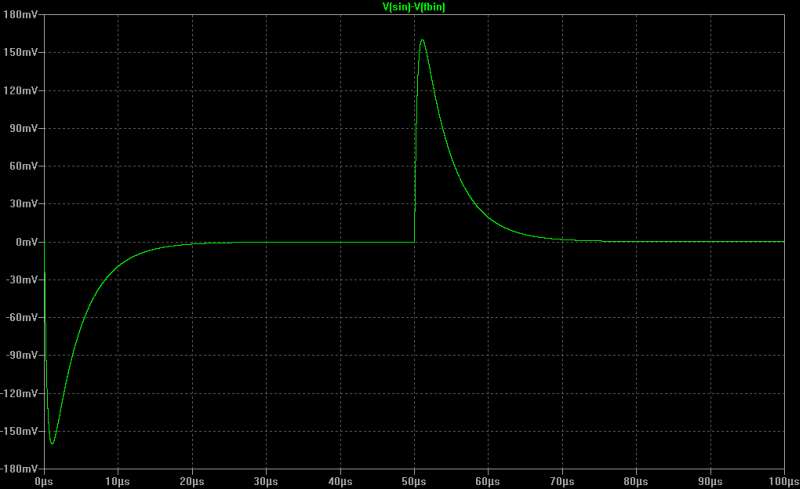Click the 20µs time axis label
Screen dimensions: 800x489
click(x=192, y=482)
